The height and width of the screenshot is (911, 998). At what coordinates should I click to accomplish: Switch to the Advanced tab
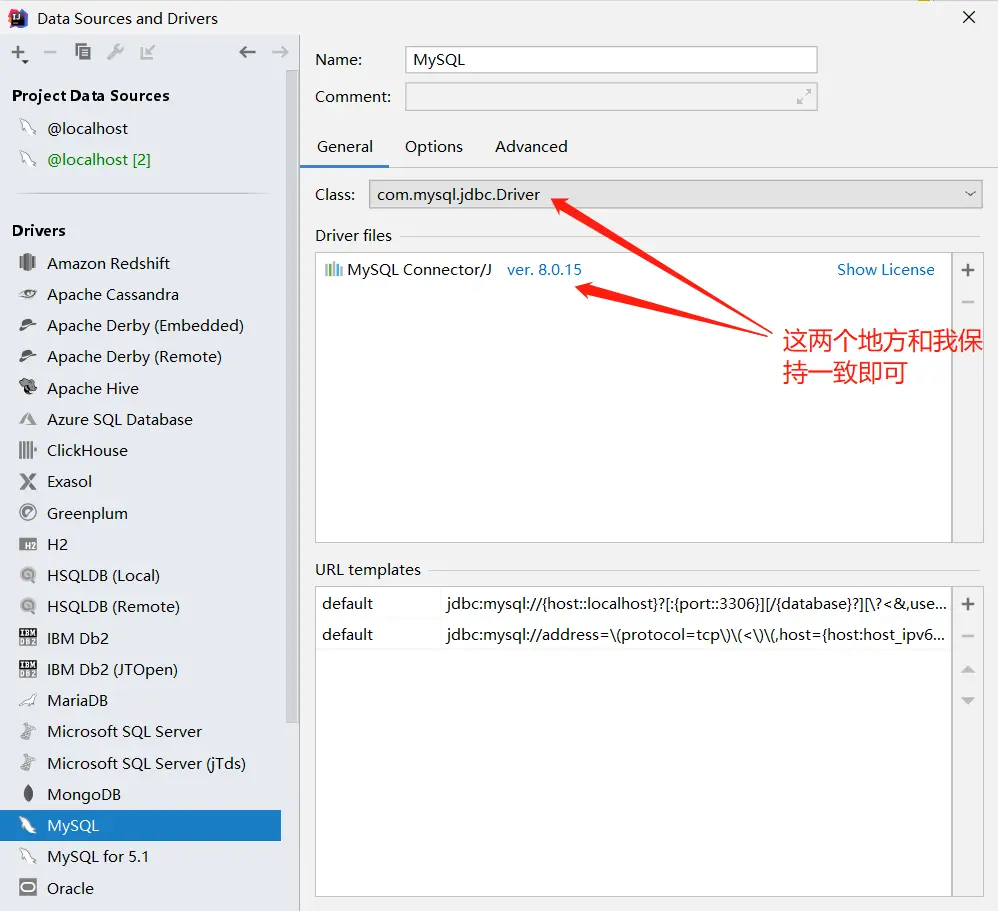(531, 146)
